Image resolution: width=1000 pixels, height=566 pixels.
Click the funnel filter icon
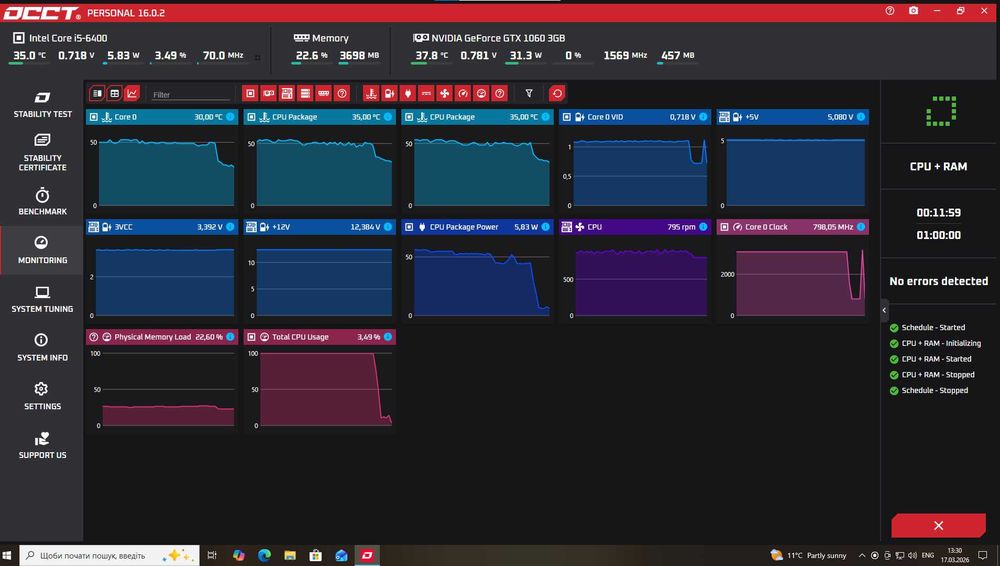pyautogui.click(x=529, y=94)
